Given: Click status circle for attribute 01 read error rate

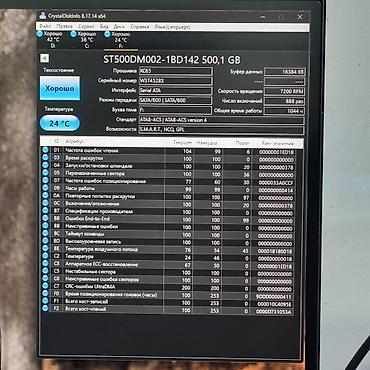Looking at the screenshot, I should [45, 150].
